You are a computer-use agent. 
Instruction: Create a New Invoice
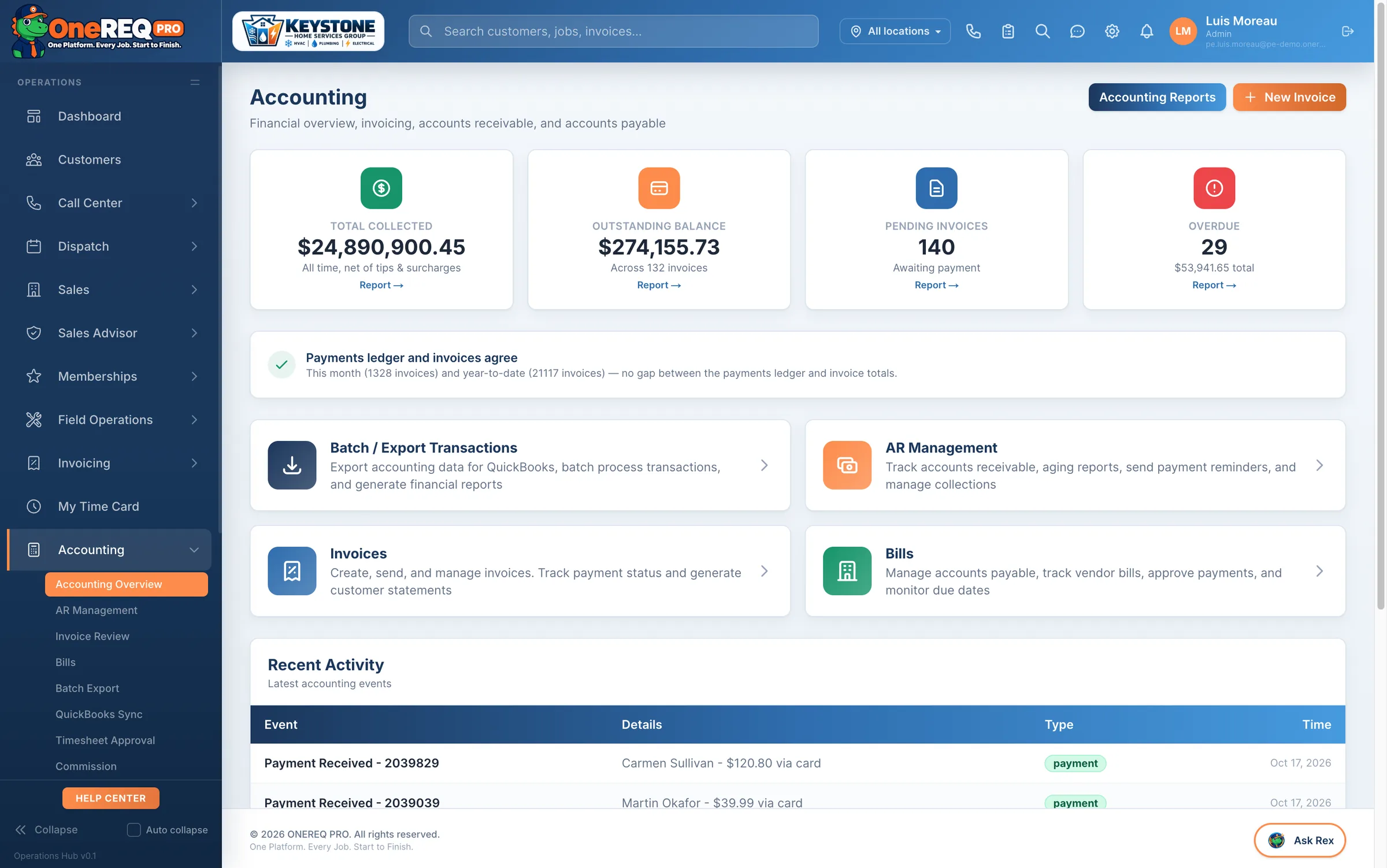pos(1289,97)
